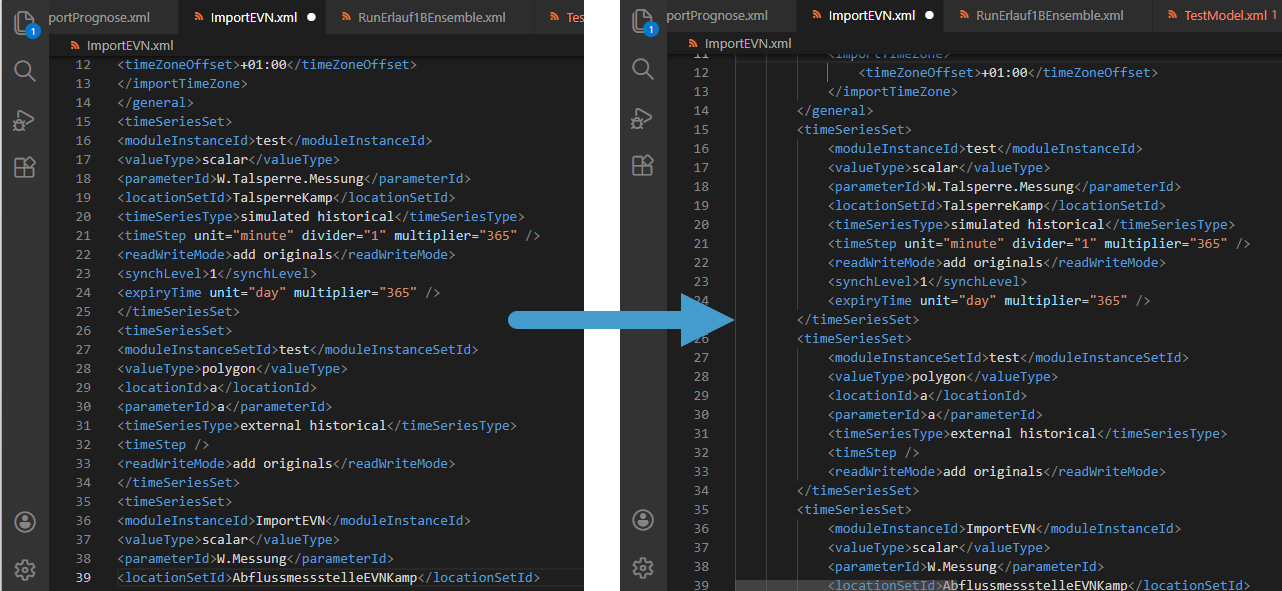Image resolution: width=1282 pixels, height=591 pixels.
Task: Open Manage gear in the unformatted left window
Action: (25, 570)
